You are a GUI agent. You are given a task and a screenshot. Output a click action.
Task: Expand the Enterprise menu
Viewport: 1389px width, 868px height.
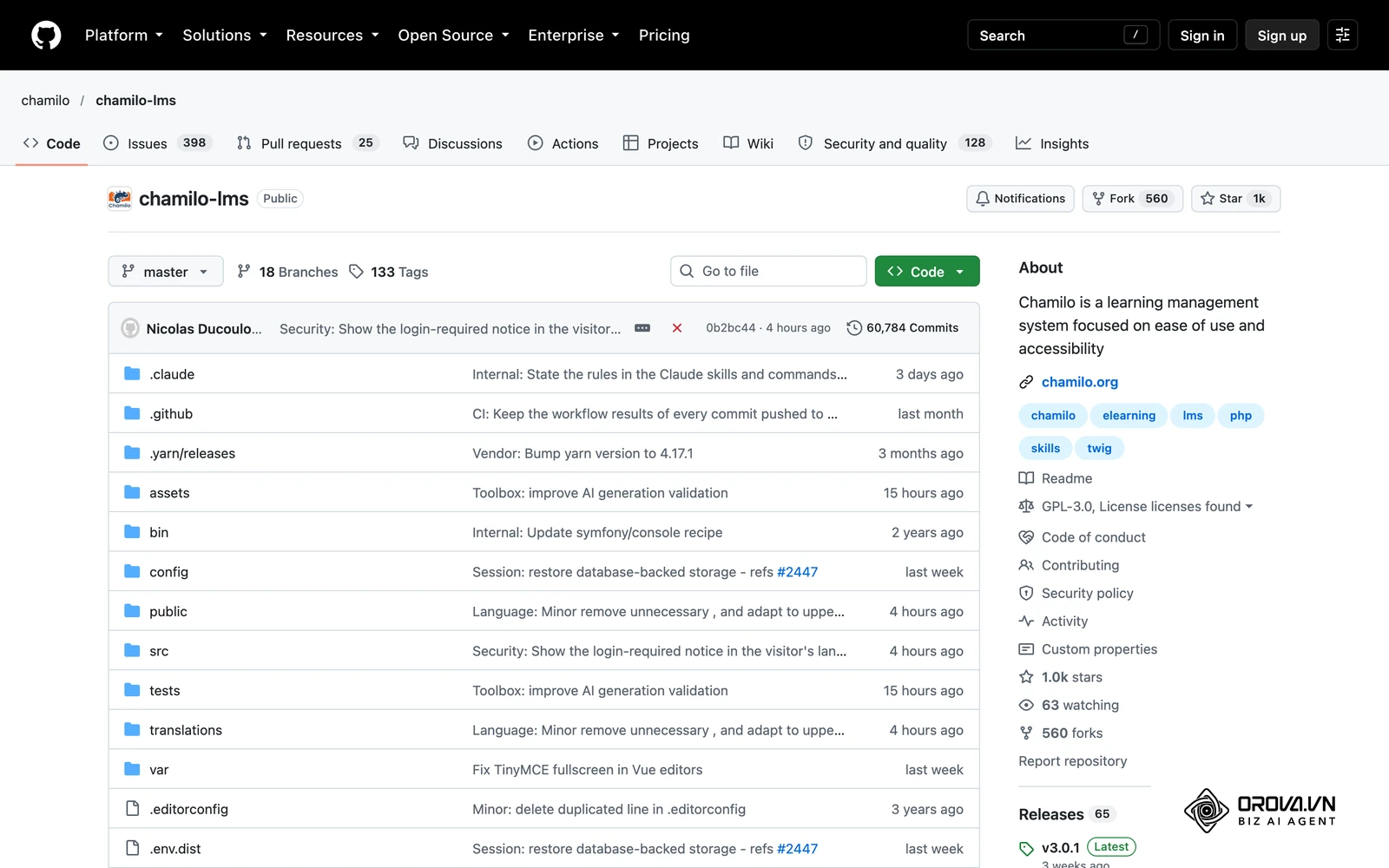click(x=573, y=36)
